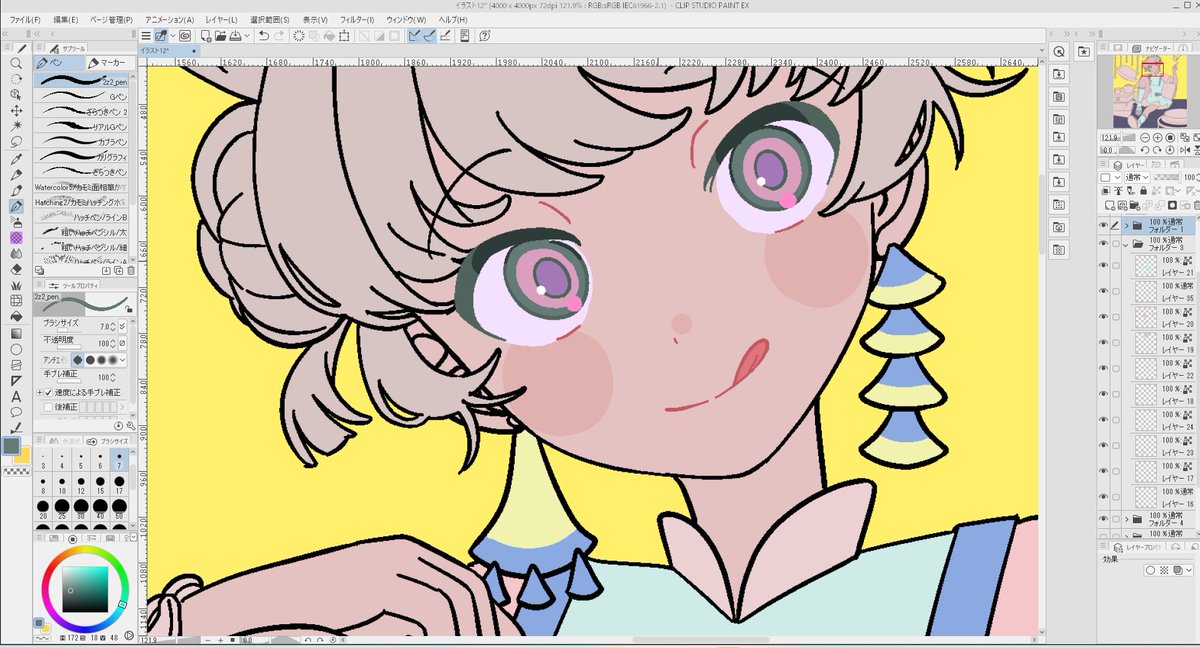
Task: Open the anti-aliasing options dropdown arrow
Action: [122, 359]
